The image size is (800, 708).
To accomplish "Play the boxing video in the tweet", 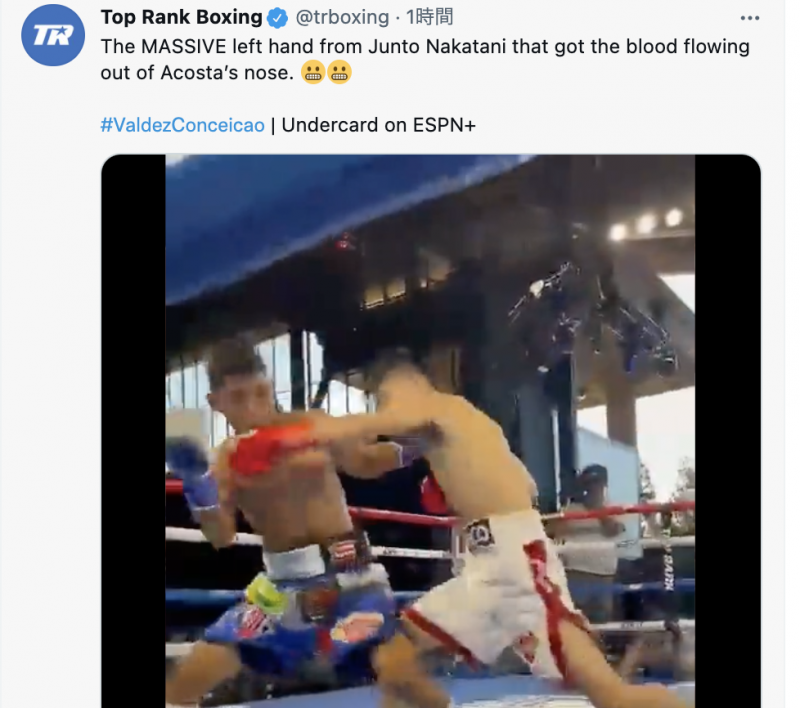I will 431,431.
